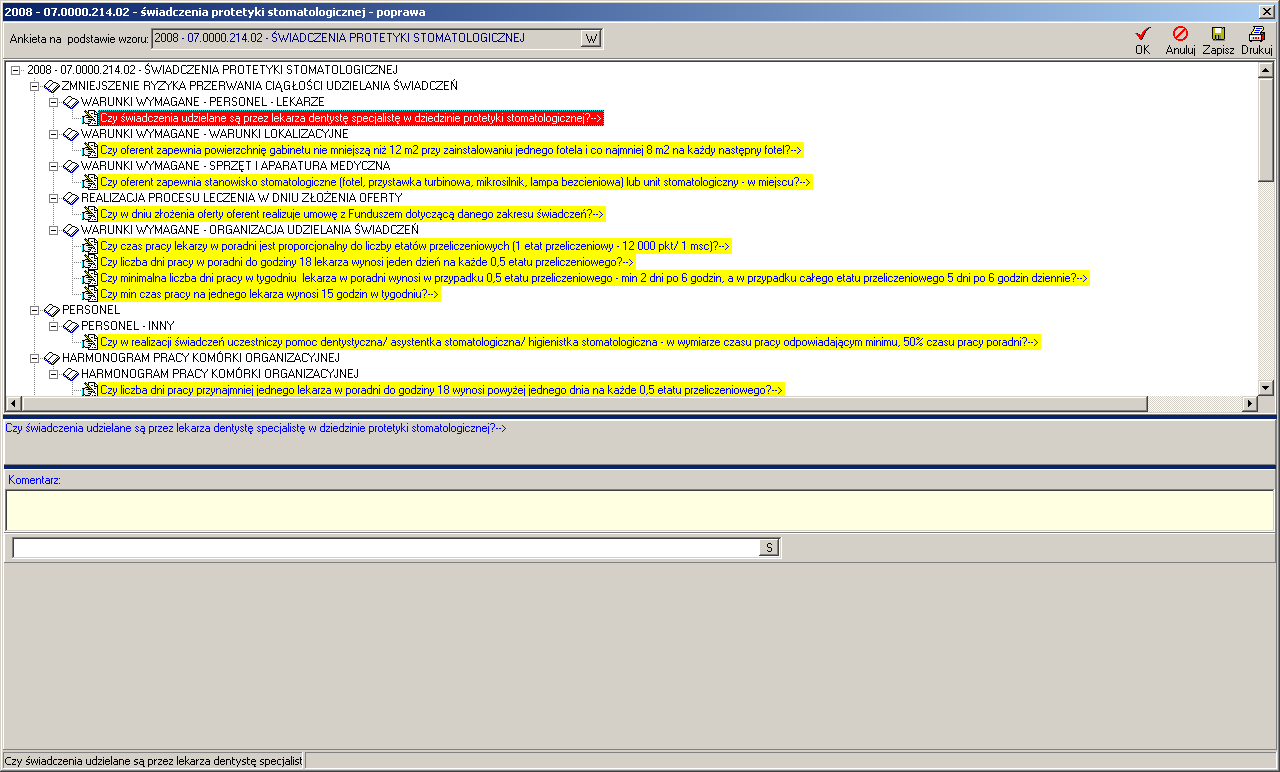Collapse WARUNKI WYMAGANE - ORGANIZACJA UDZIELANIA node
1280x772 pixels.
[54, 230]
